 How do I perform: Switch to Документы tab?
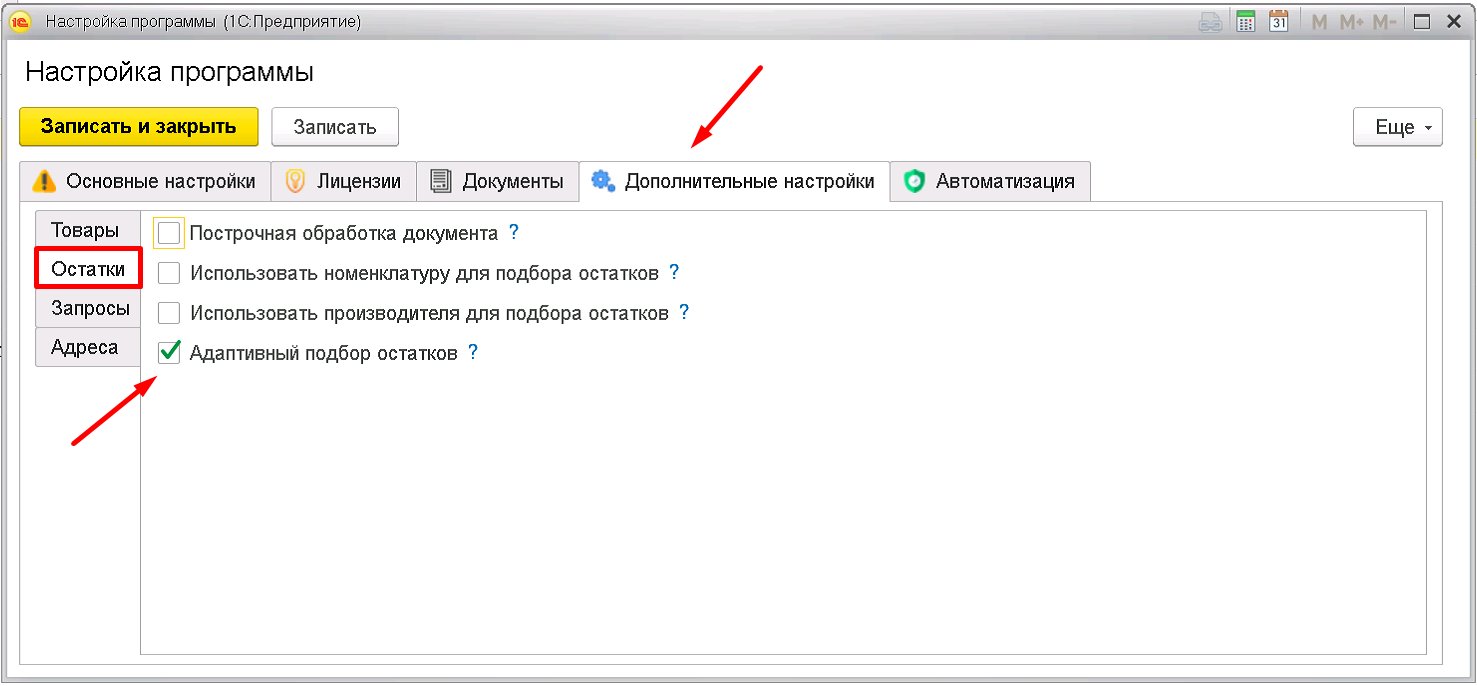point(497,181)
